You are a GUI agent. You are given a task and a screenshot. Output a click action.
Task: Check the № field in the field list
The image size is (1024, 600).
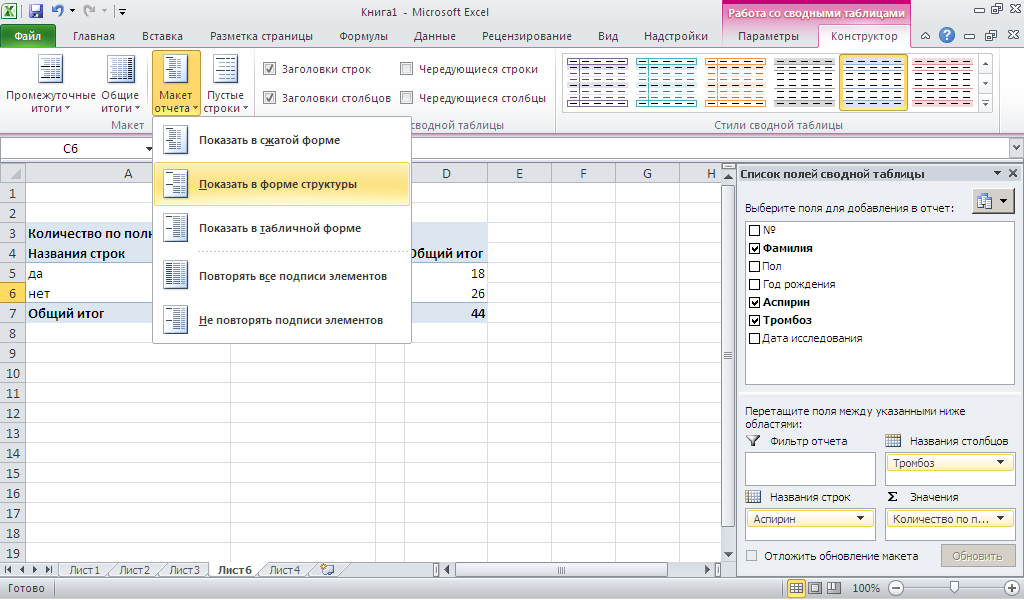754,230
